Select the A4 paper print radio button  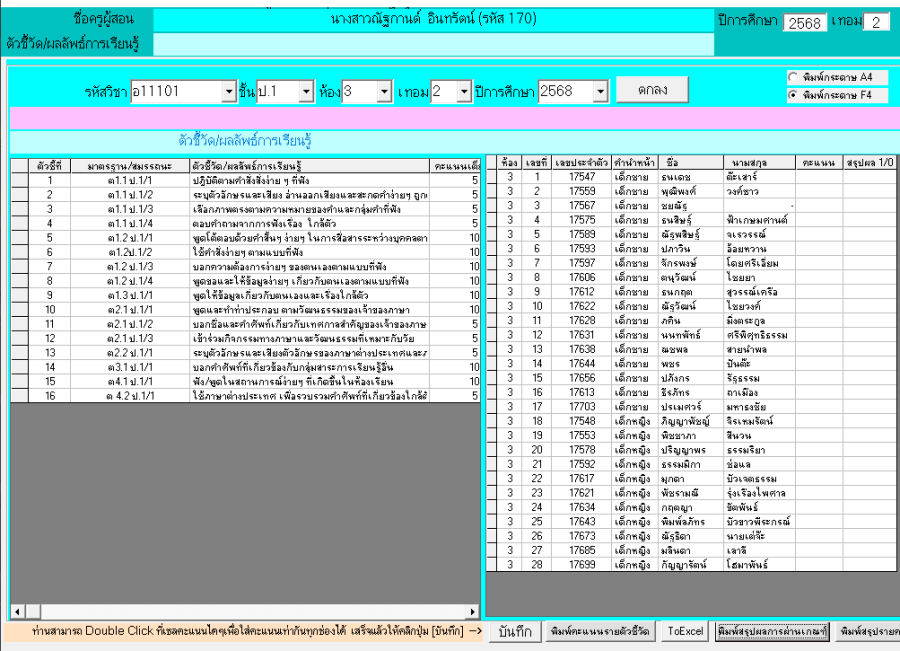794,77
